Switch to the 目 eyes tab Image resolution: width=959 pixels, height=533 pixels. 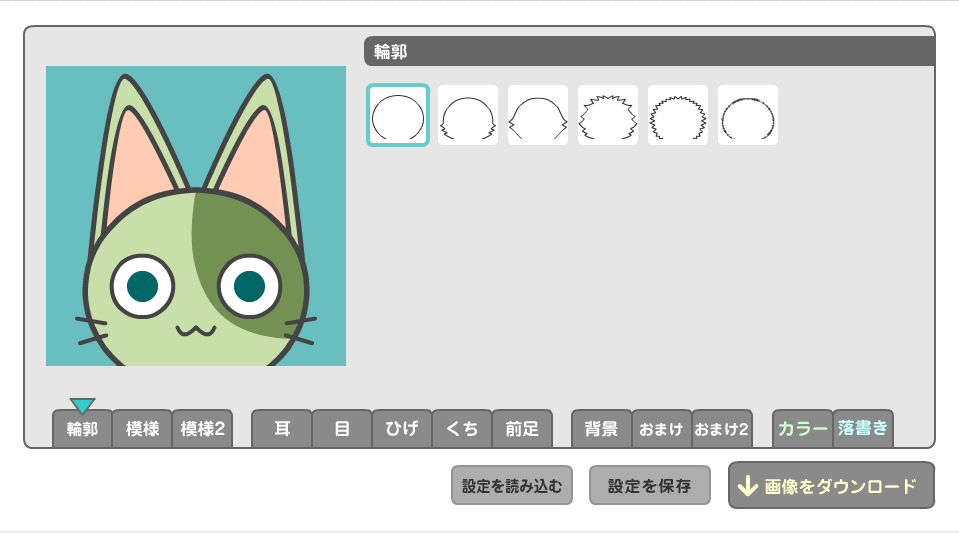click(342, 429)
